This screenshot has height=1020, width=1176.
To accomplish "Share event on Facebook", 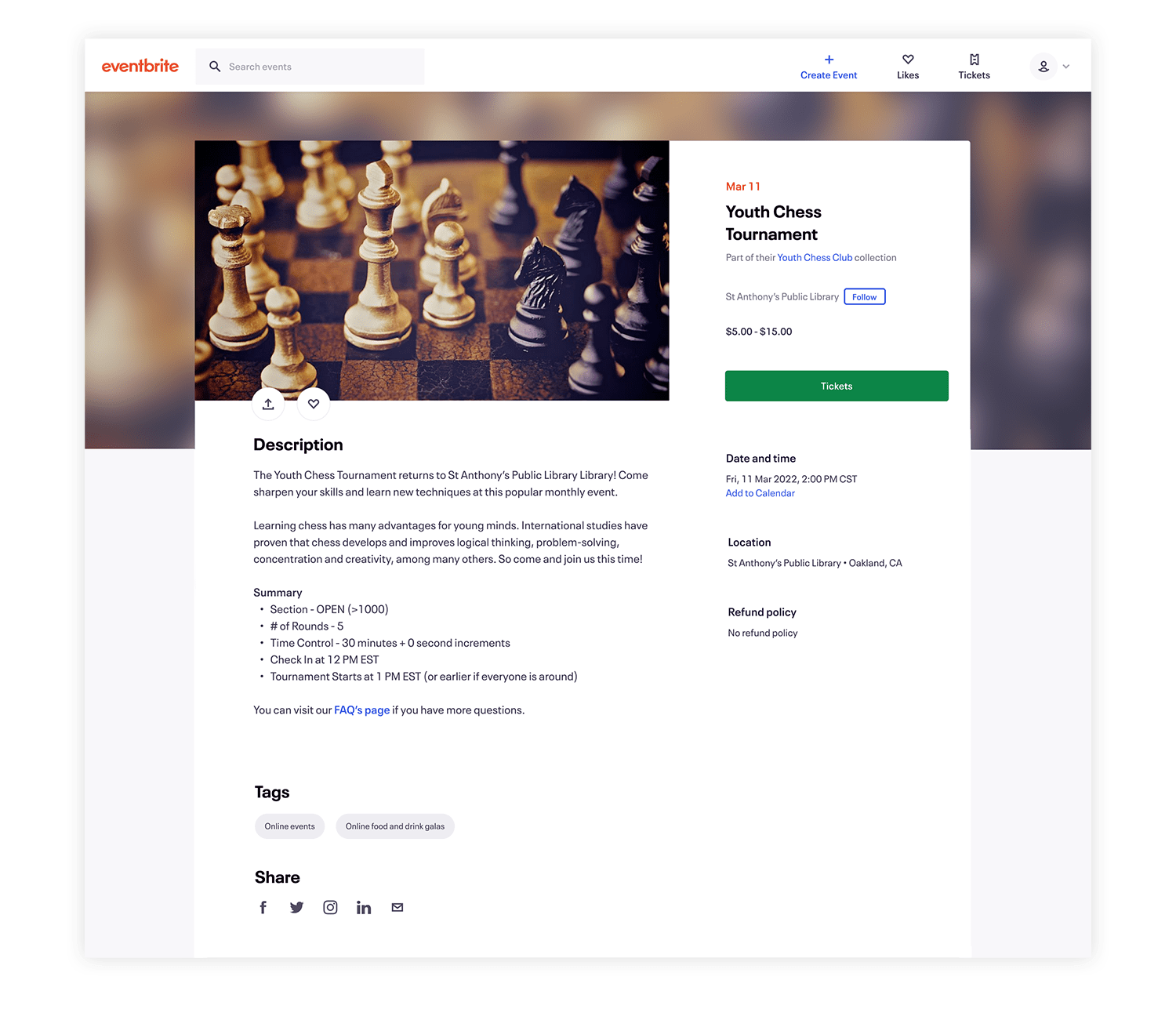I will point(263,907).
